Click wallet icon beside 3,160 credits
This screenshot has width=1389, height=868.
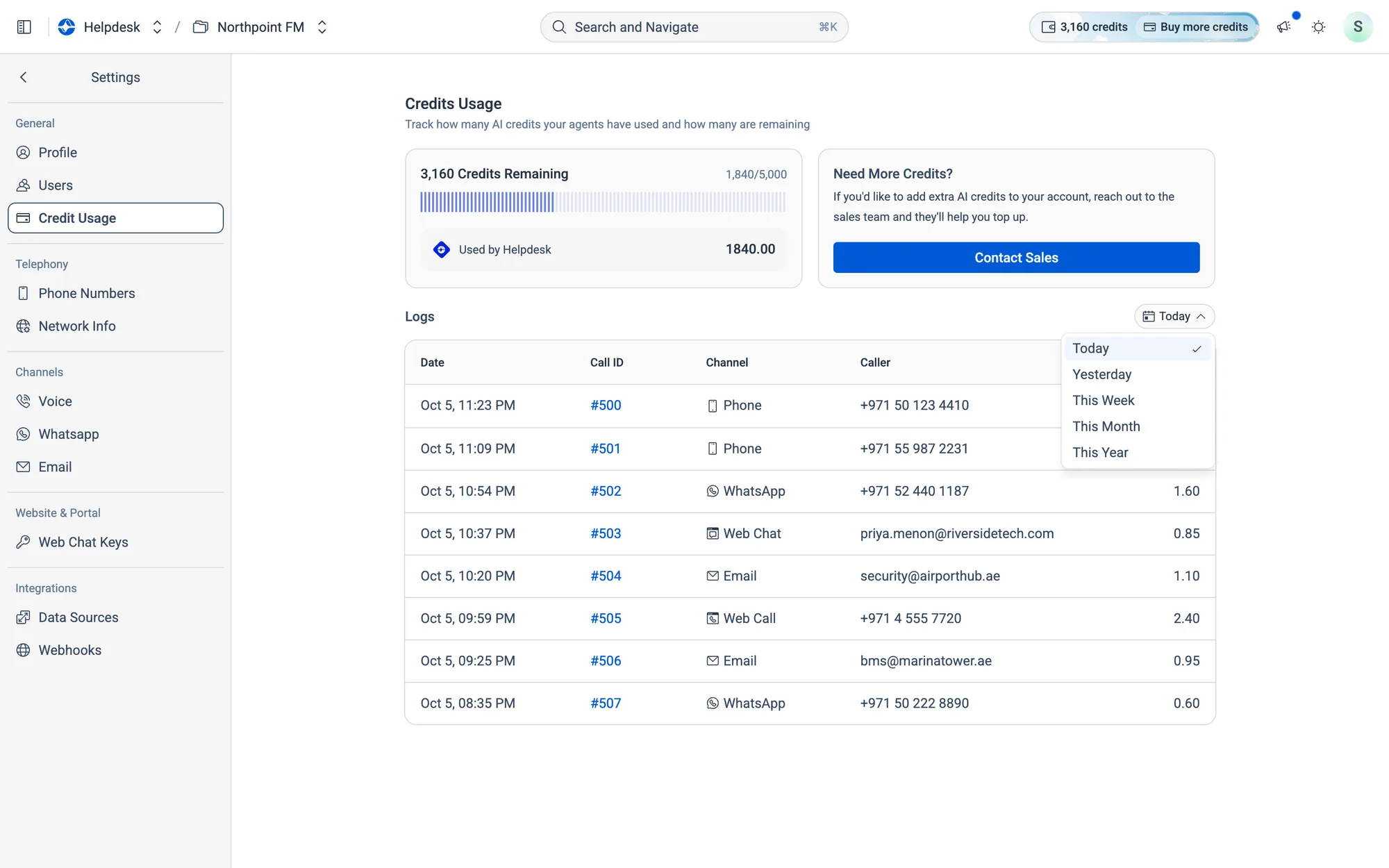(x=1048, y=27)
